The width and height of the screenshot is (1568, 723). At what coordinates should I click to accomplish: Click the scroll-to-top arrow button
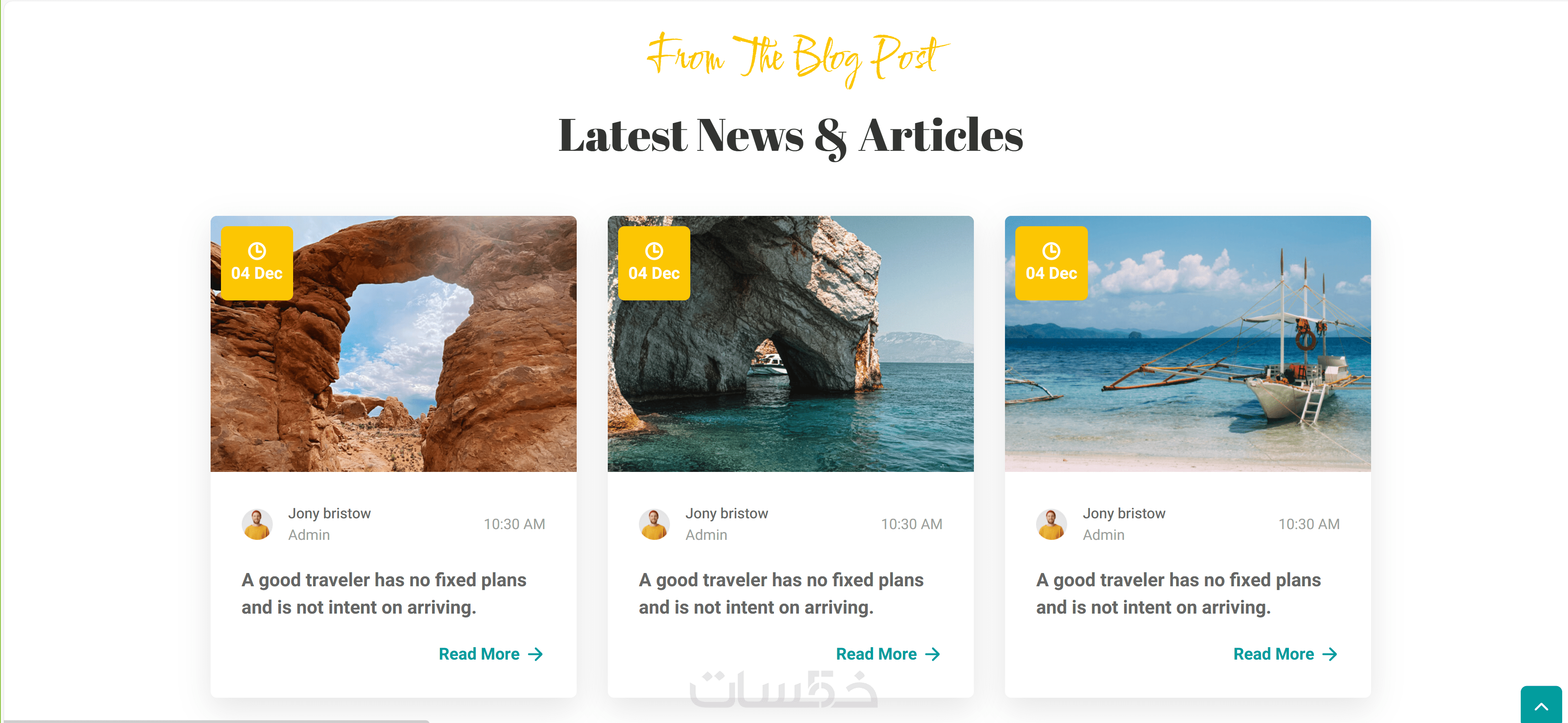pyautogui.click(x=1541, y=705)
